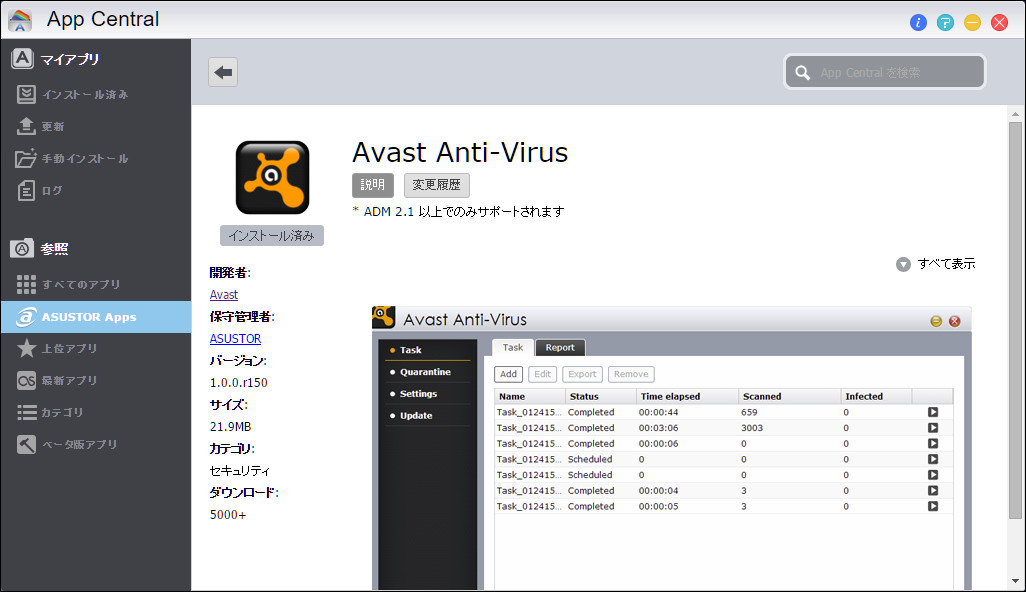Click the App Central search field
This screenshot has width=1026, height=592.
click(884, 71)
